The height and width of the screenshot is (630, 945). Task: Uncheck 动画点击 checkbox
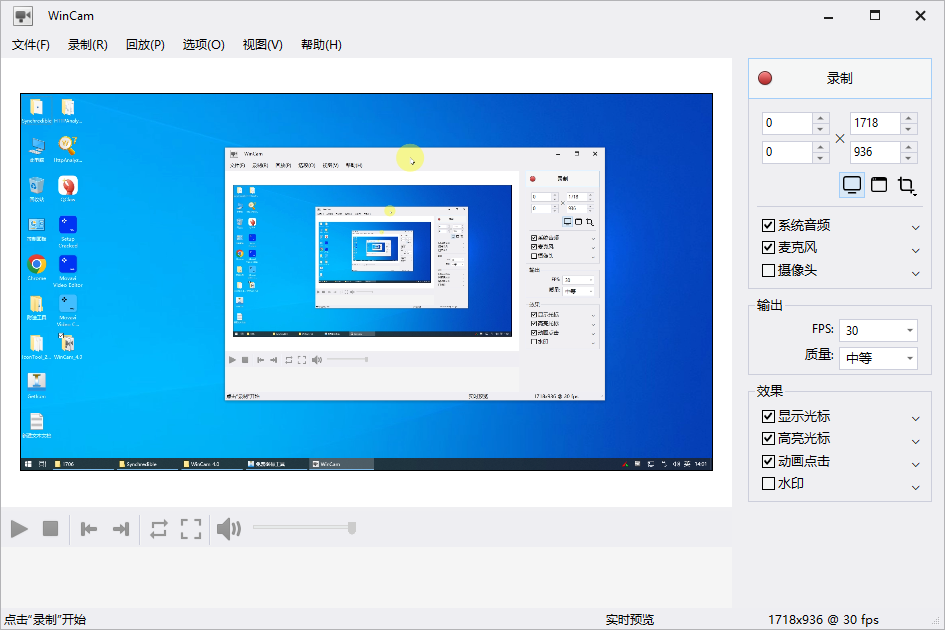768,461
